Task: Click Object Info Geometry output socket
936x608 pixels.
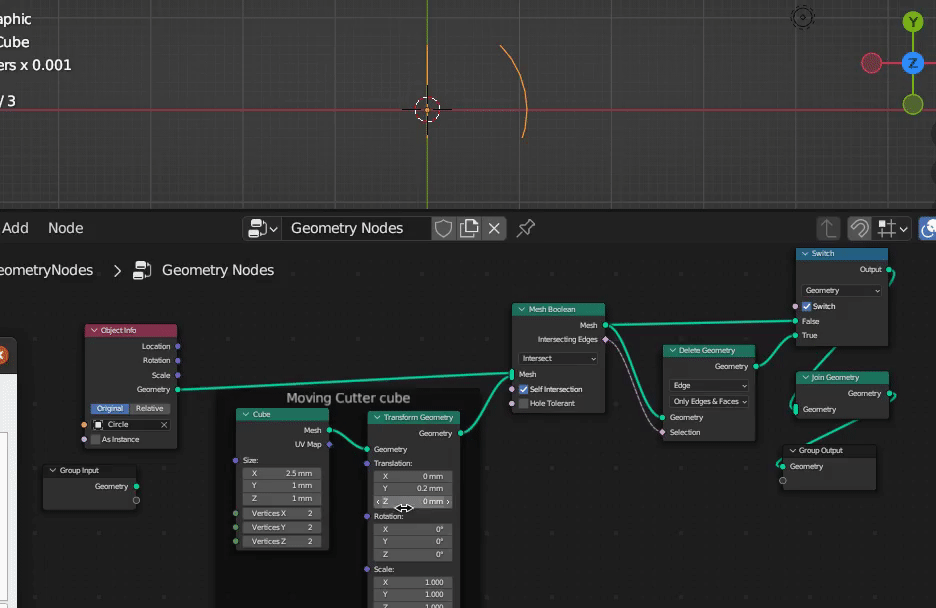Action: tap(178, 390)
